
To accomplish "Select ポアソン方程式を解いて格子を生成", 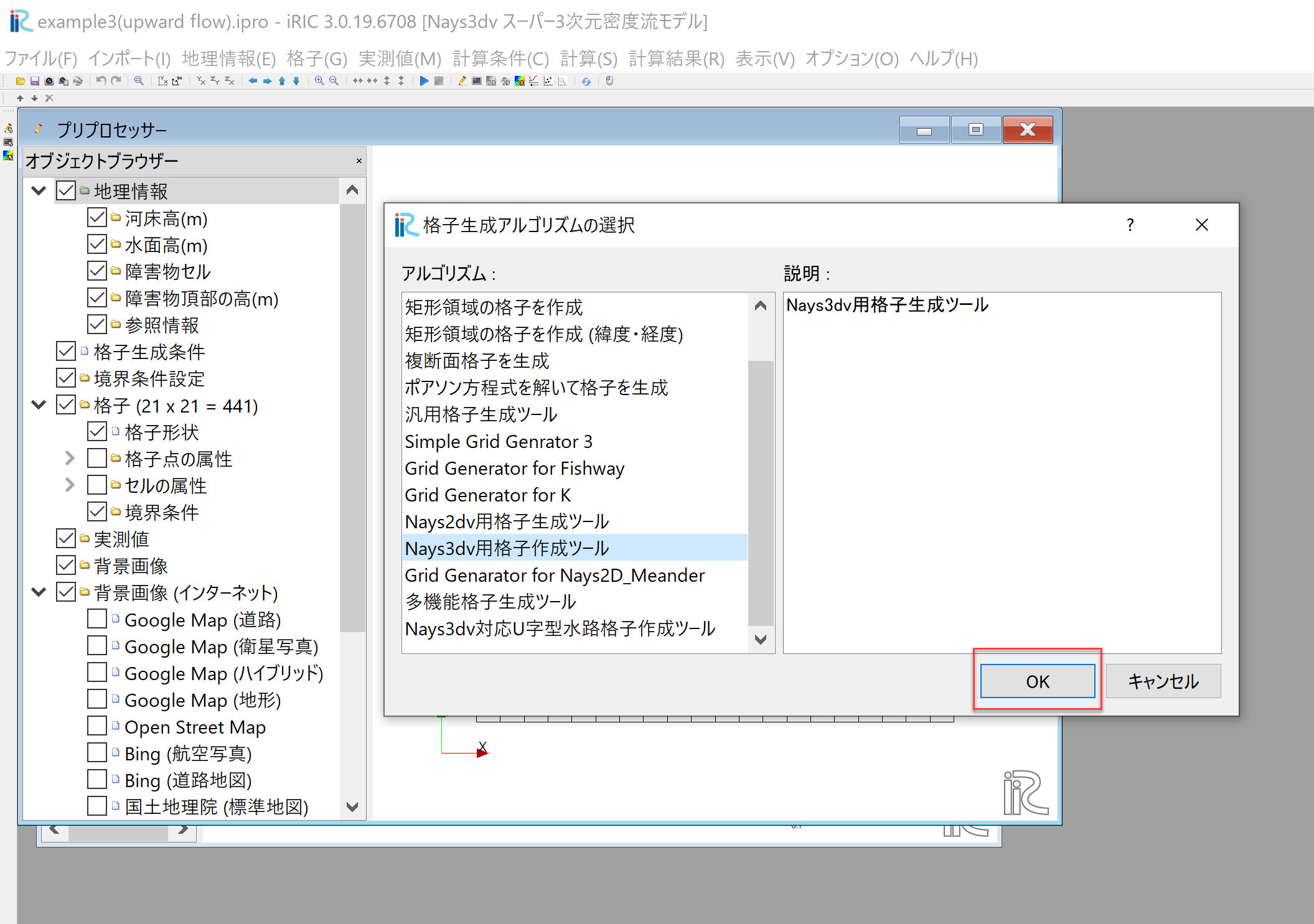I will pos(575,388).
